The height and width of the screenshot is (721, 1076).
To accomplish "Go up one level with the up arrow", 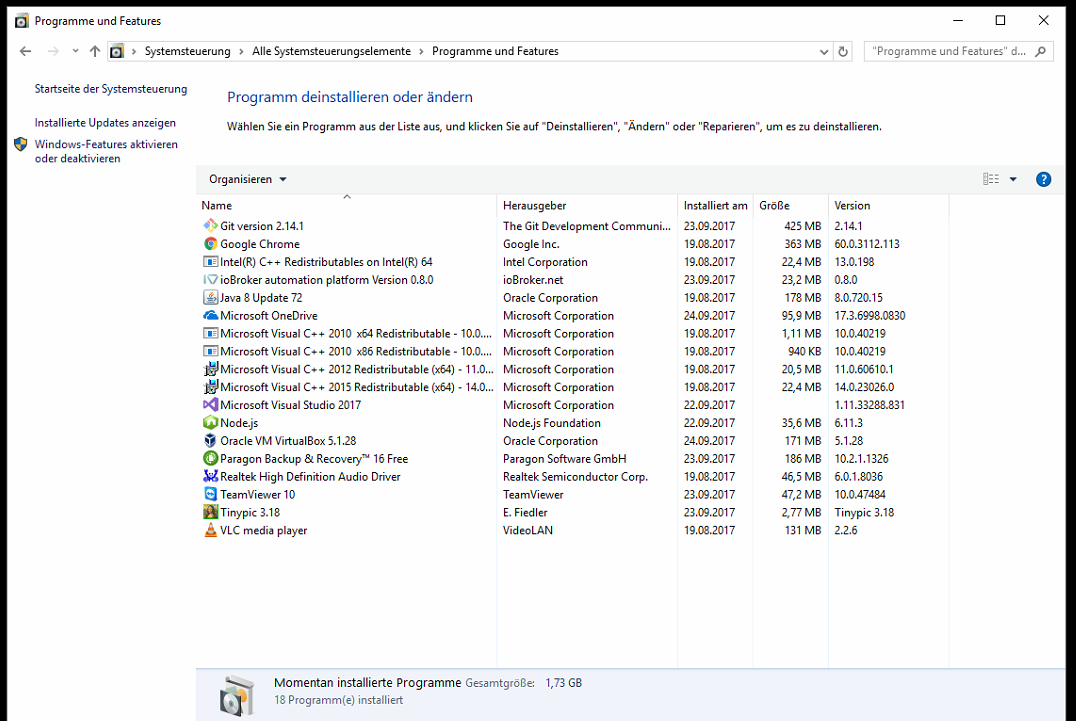I will [95, 51].
